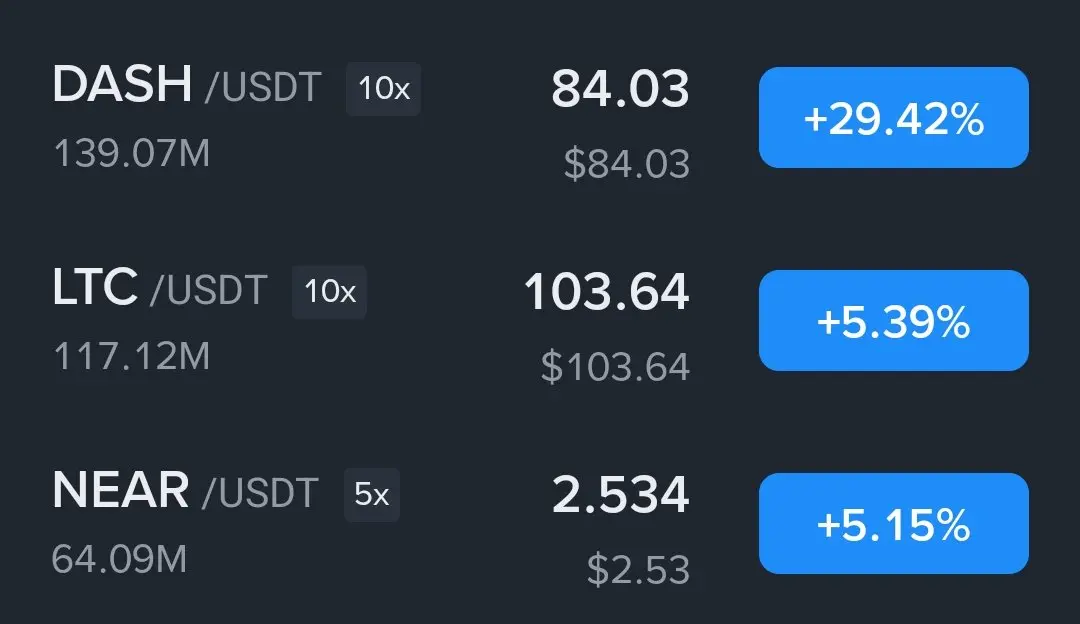Click the DASH volume 139.07M
Image resolution: width=1080 pixels, height=624 pixels.
pos(132,153)
